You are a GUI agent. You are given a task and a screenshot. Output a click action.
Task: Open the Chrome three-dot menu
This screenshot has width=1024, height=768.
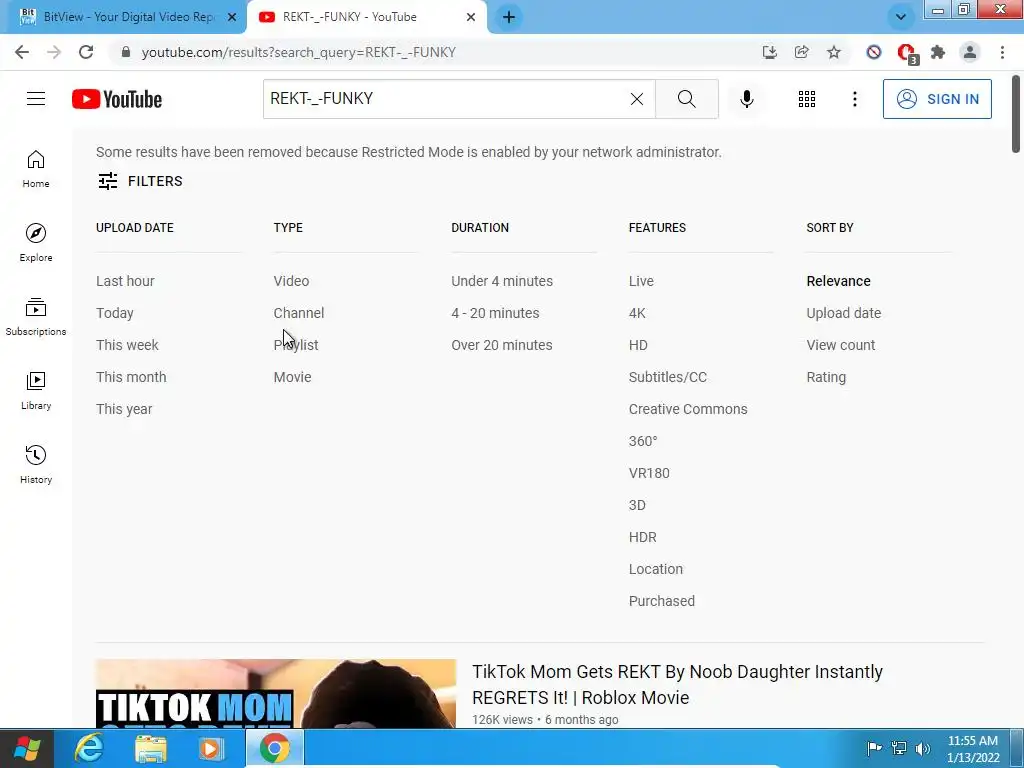point(1002,52)
